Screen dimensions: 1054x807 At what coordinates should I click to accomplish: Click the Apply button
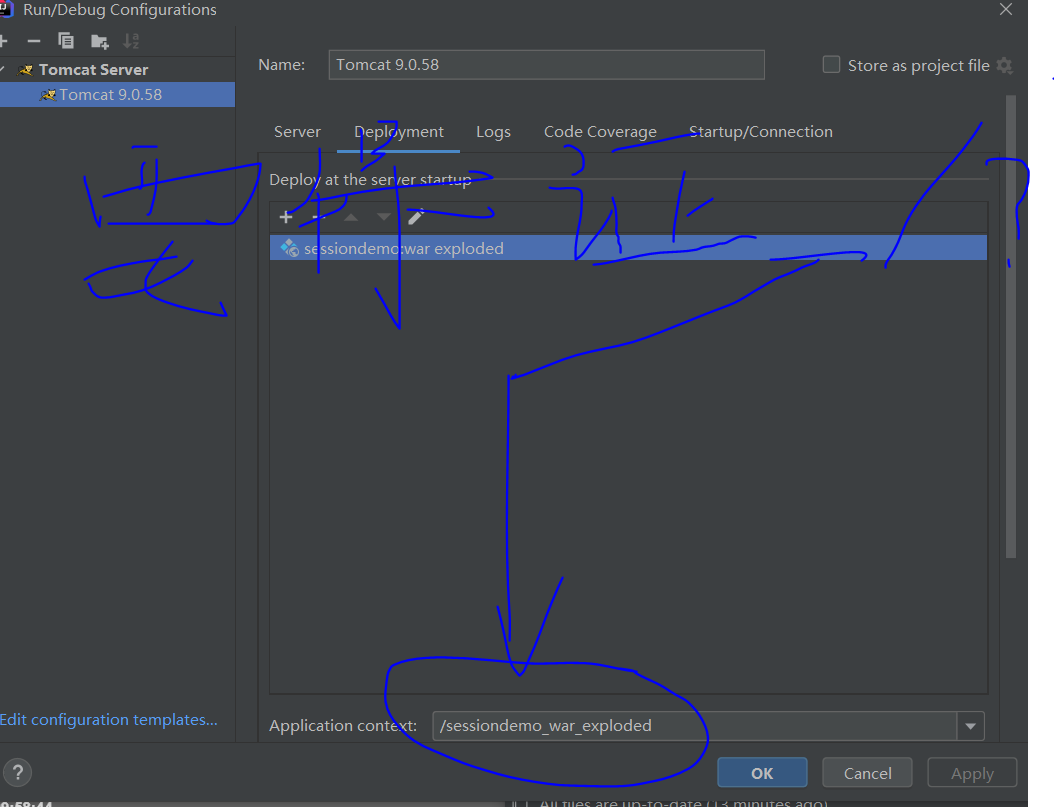pos(972,773)
